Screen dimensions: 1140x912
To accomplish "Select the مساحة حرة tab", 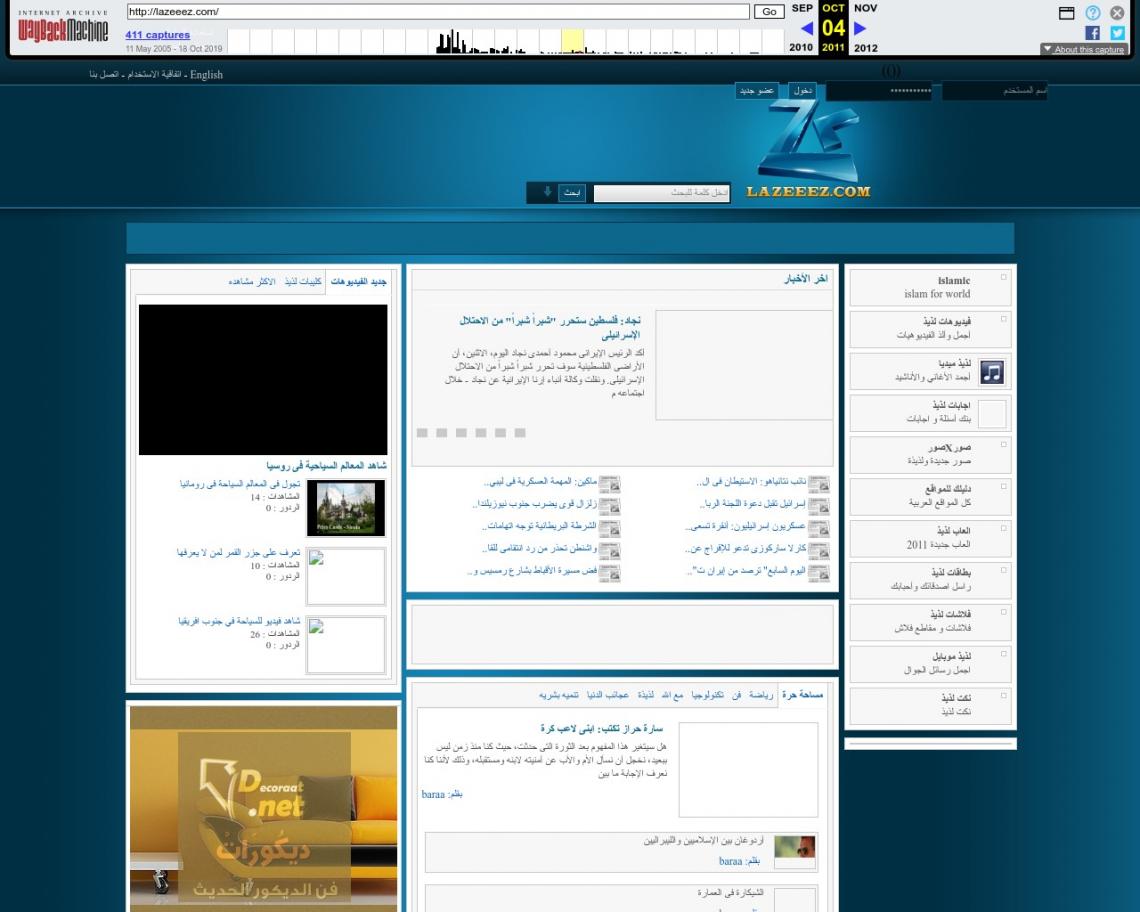I will 803,695.
